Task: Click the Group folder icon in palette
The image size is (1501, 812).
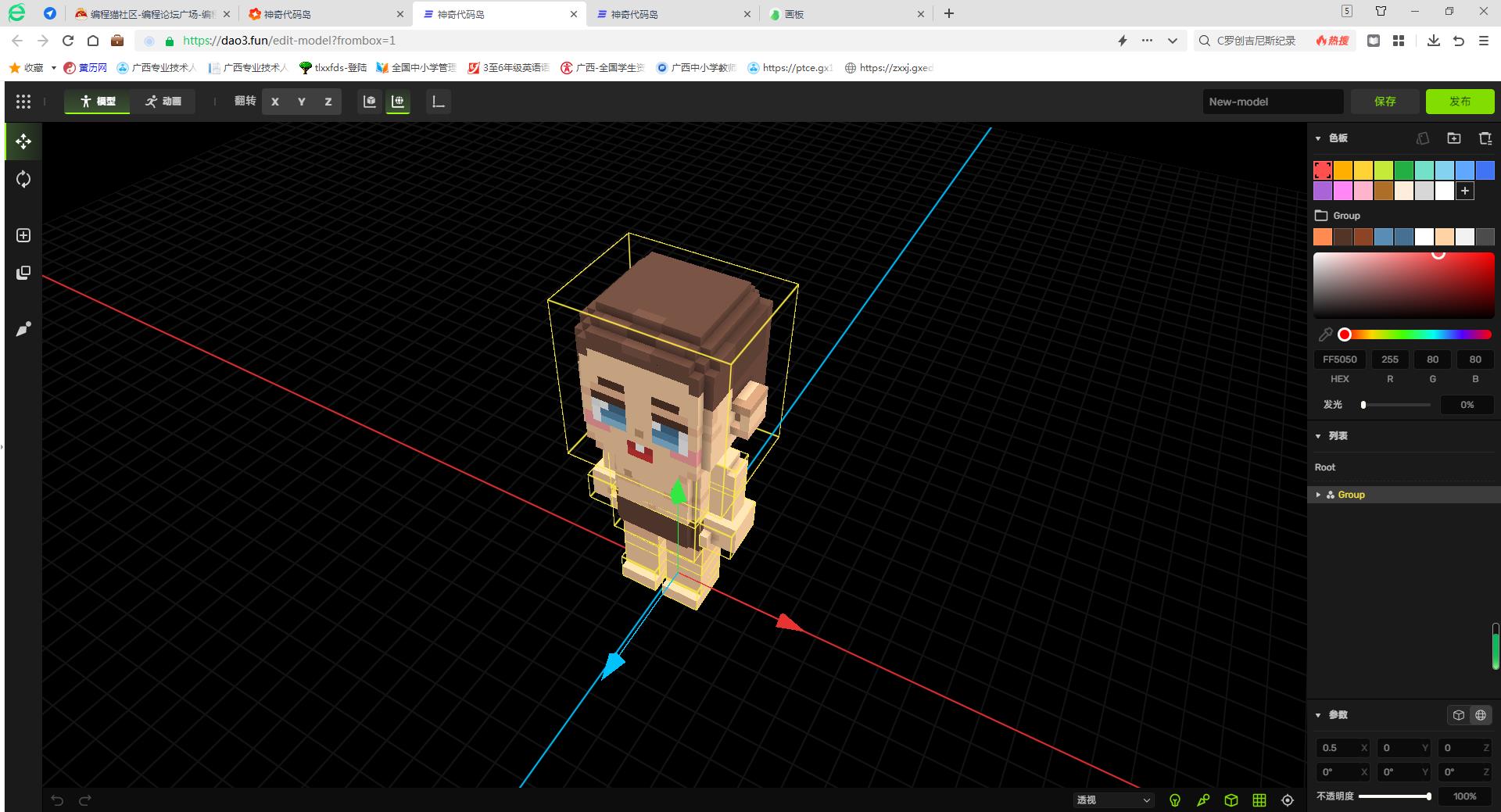Action: coord(1322,216)
